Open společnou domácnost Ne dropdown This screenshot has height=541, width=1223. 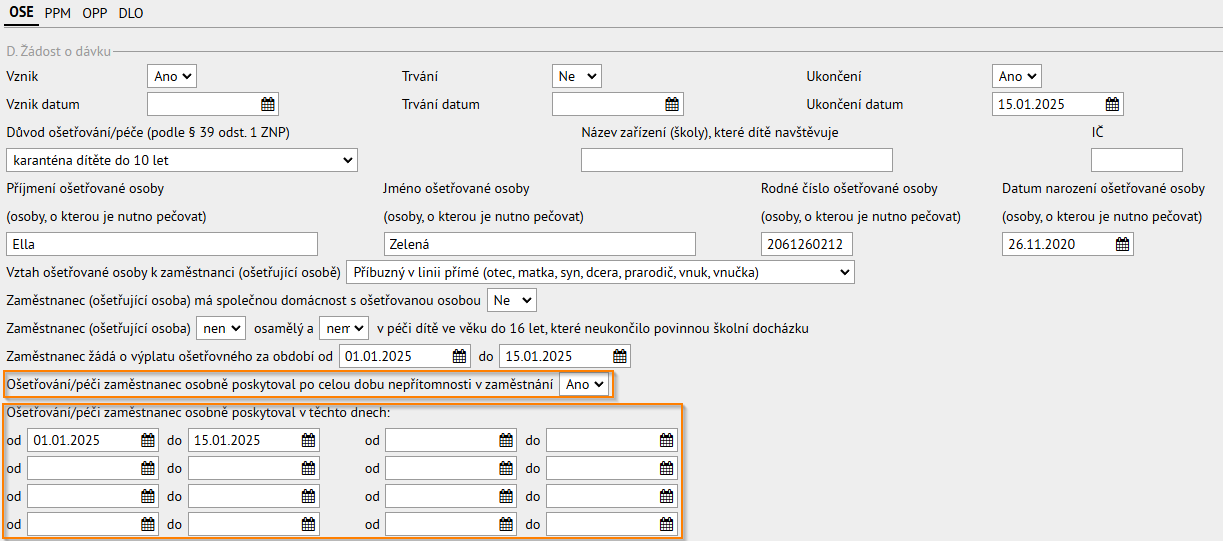click(511, 300)
